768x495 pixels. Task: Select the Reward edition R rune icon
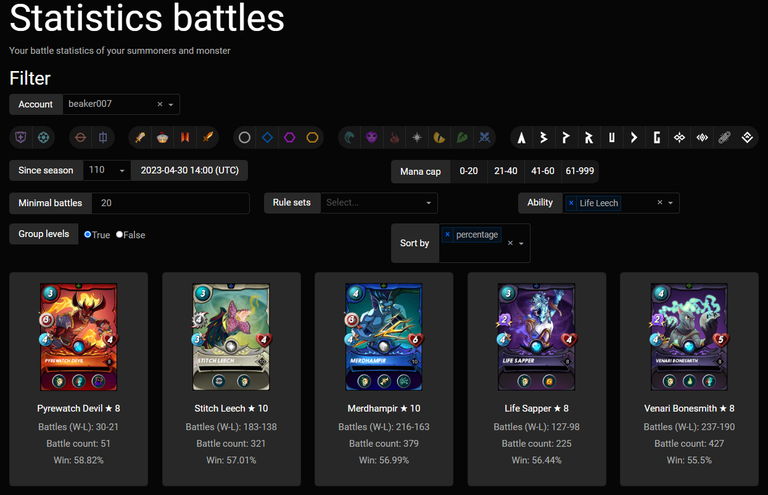pyautogui.click(x=589, y=138)
